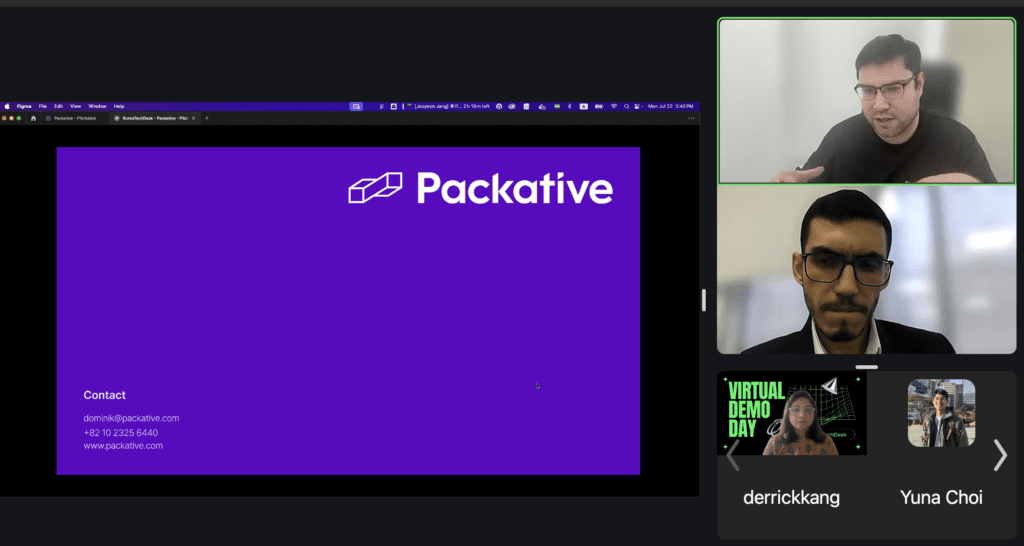Image resolution: width=1024 pixels, height=546 pixels.
Task: Open the Edit menu
Action: [x=59, y=106]
